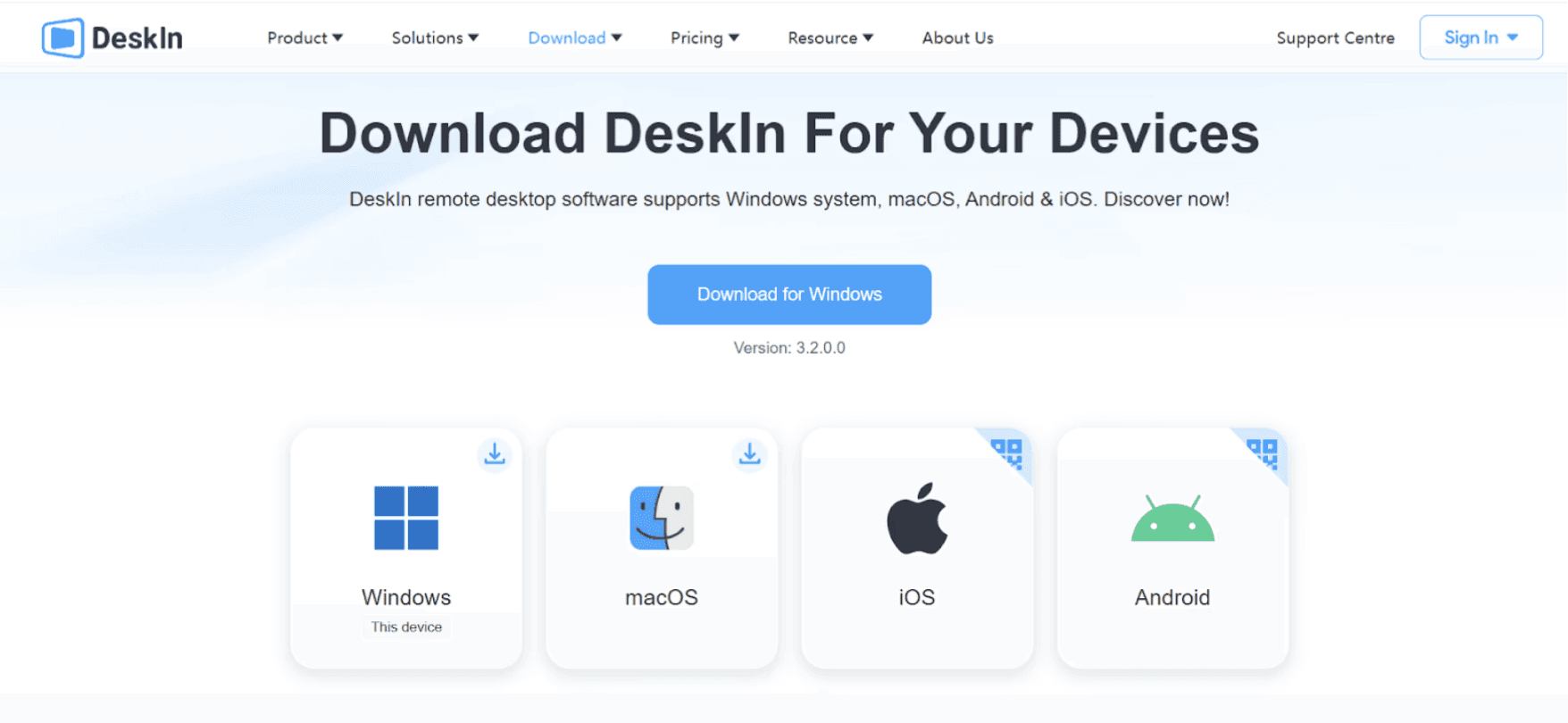Click the subtitle about supported systems
Image resolution: width=1568 pixels, height=723 pixels.
click(x=789, y=199)
